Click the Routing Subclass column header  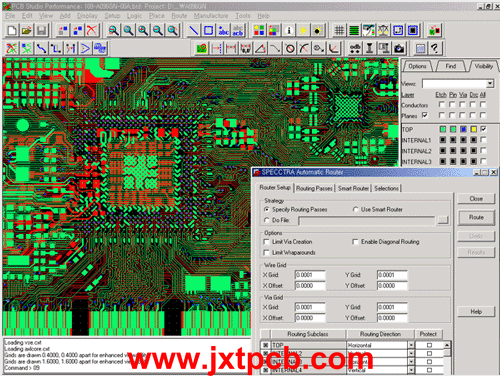[308, 334]
